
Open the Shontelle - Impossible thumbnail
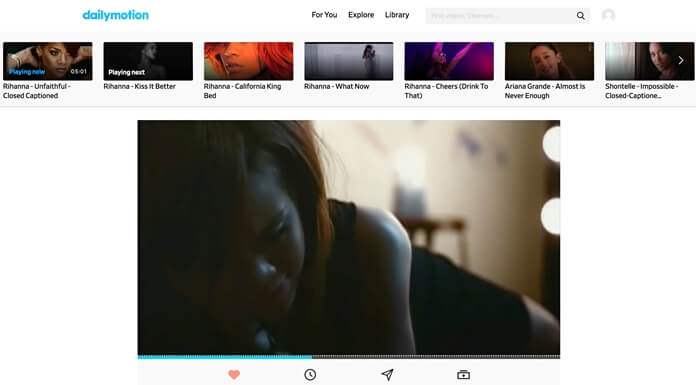coord(649,61)
